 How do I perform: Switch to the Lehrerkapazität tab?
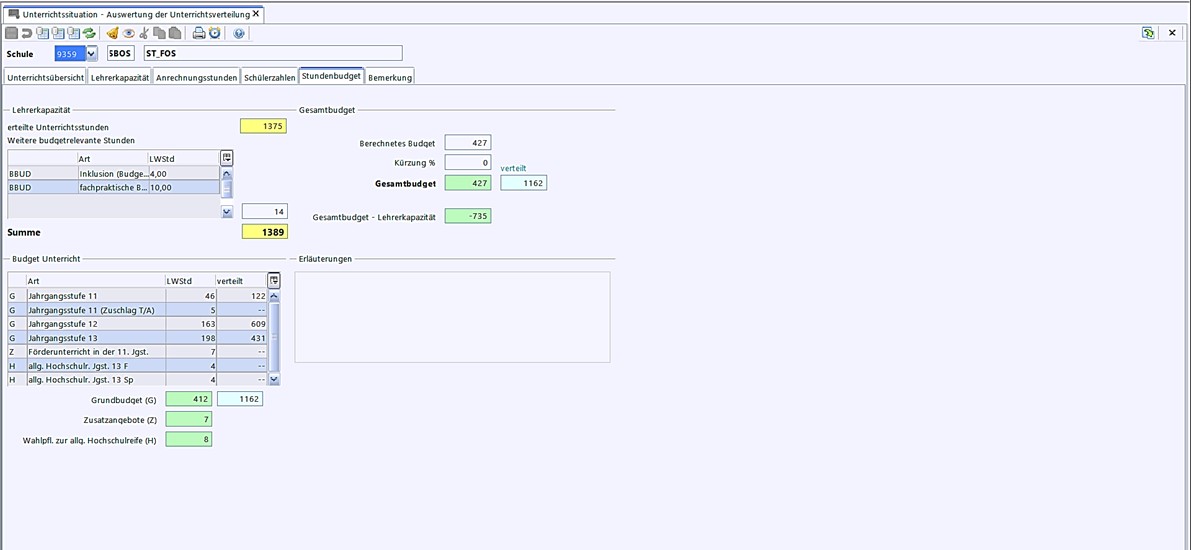click(120, 77)
